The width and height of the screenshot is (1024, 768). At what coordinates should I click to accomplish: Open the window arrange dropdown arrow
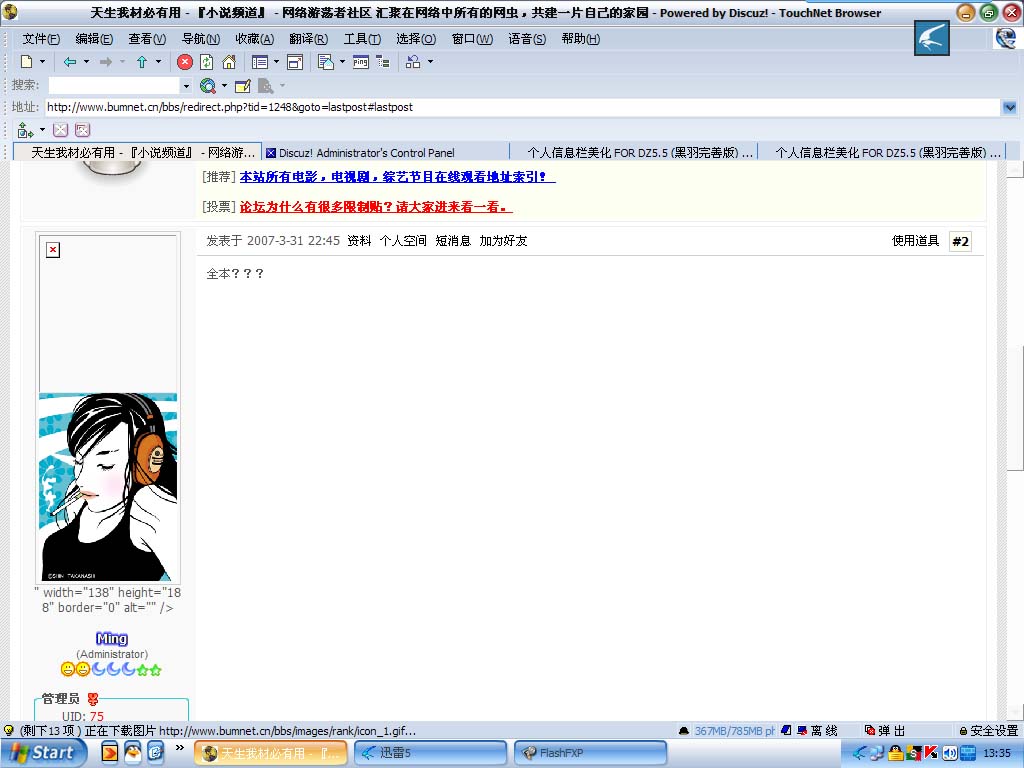[430, 62]
